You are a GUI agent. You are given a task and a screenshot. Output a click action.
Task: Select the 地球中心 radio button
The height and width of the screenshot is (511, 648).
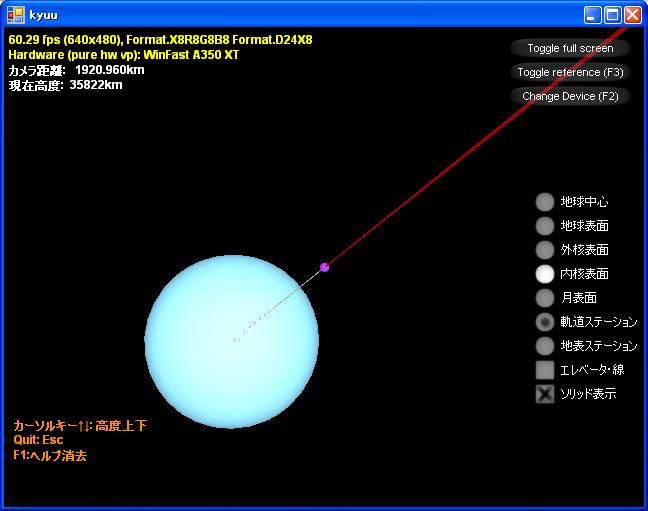point(544,202)
